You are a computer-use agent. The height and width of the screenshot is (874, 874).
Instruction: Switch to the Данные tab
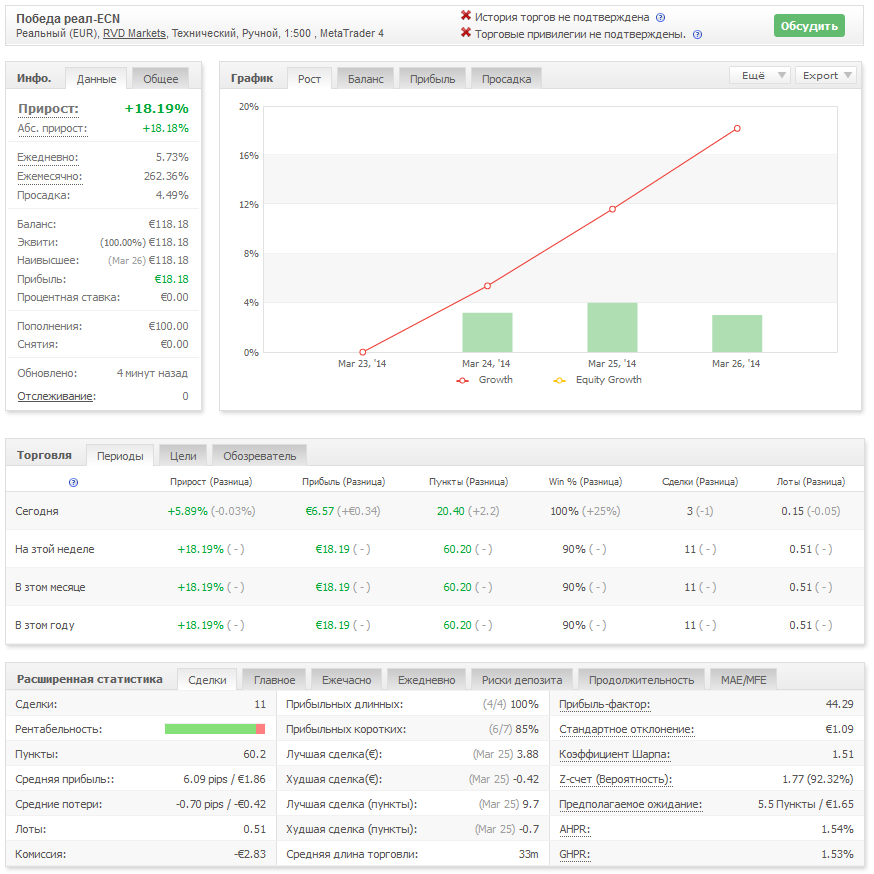[96, 79]
